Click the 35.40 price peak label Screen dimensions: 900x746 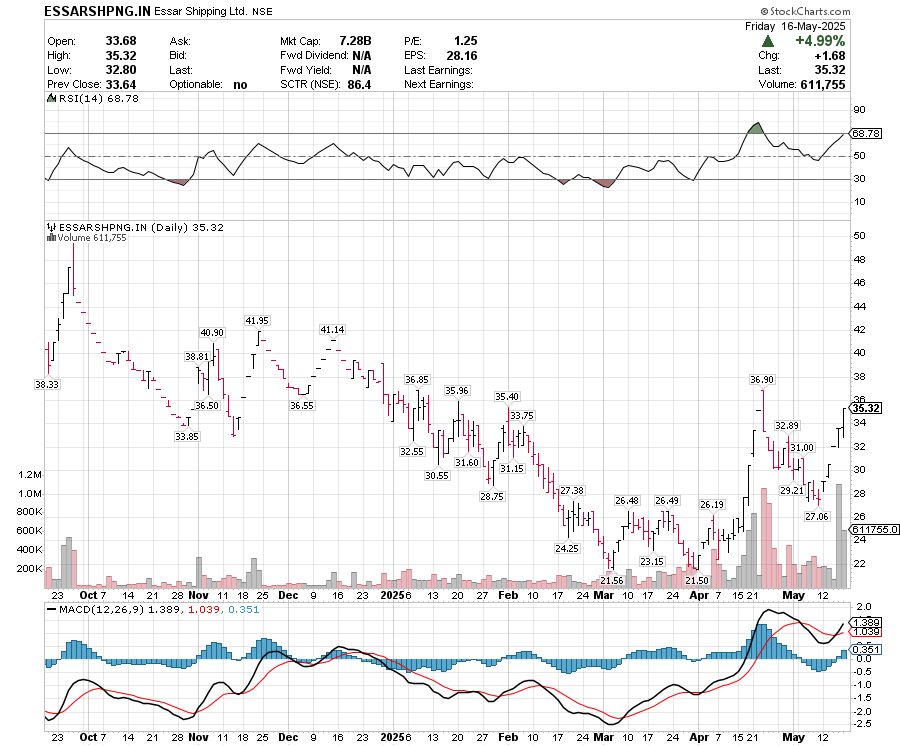[x=507, y=397]
